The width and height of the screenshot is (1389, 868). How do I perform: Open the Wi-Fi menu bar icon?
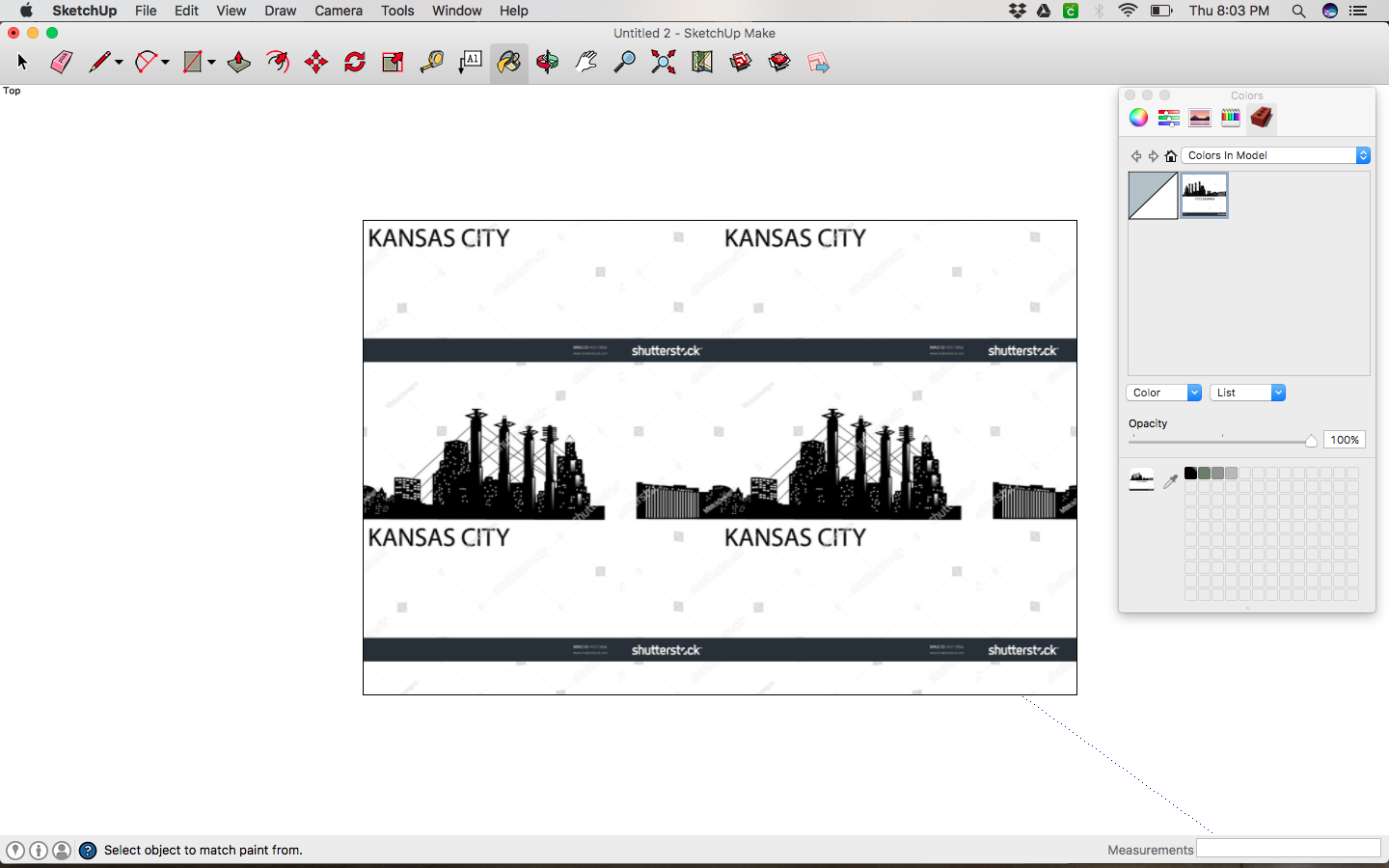click(1128, 11)
